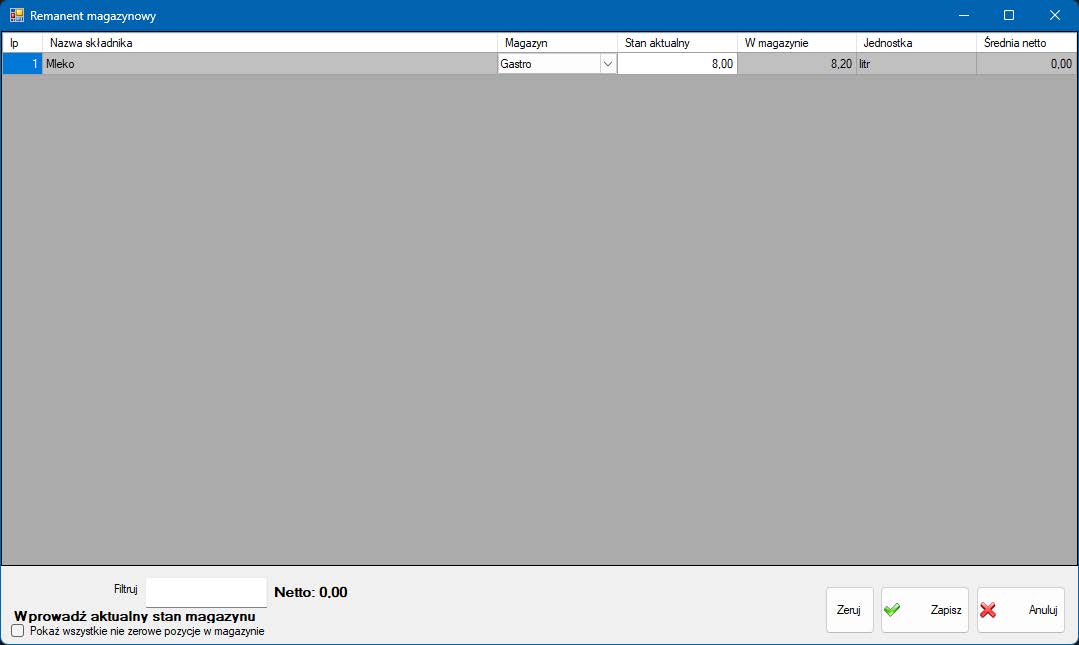Screen dimensions: 1079x645
Task: Select the Mleko row name cell
Action: tap(270, 64)
